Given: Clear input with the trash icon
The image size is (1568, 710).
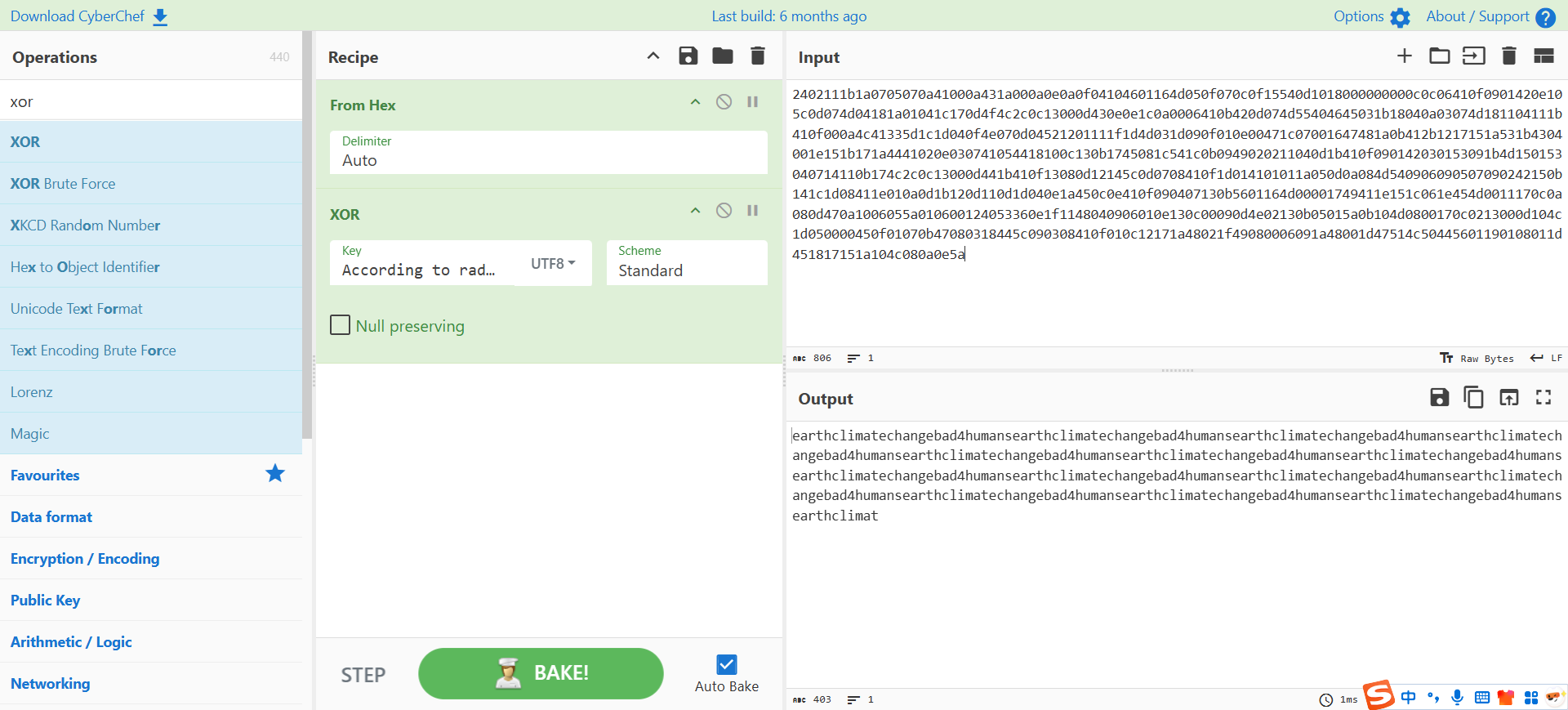Looking at the screenshot, I should pyautogui.click(x=1509, y=56).
